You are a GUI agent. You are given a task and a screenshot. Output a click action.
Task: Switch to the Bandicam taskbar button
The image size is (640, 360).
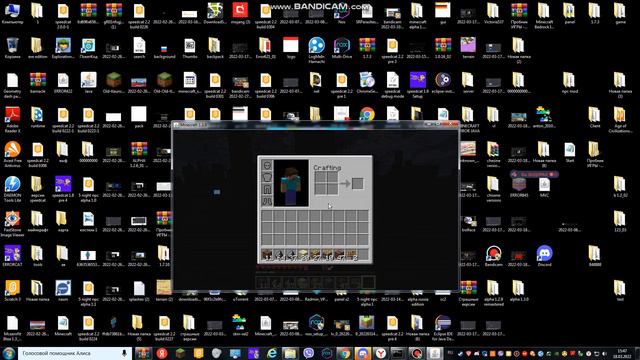click(417, 353)
